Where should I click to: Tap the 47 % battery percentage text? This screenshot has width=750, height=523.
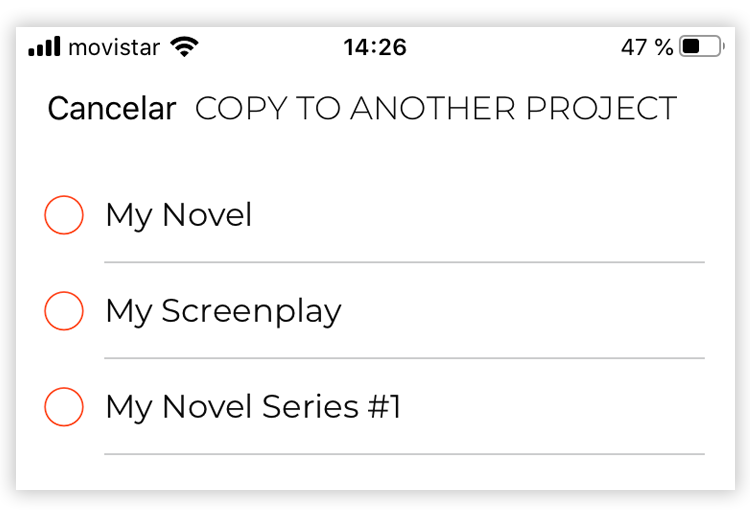click(x=647, y=47)
